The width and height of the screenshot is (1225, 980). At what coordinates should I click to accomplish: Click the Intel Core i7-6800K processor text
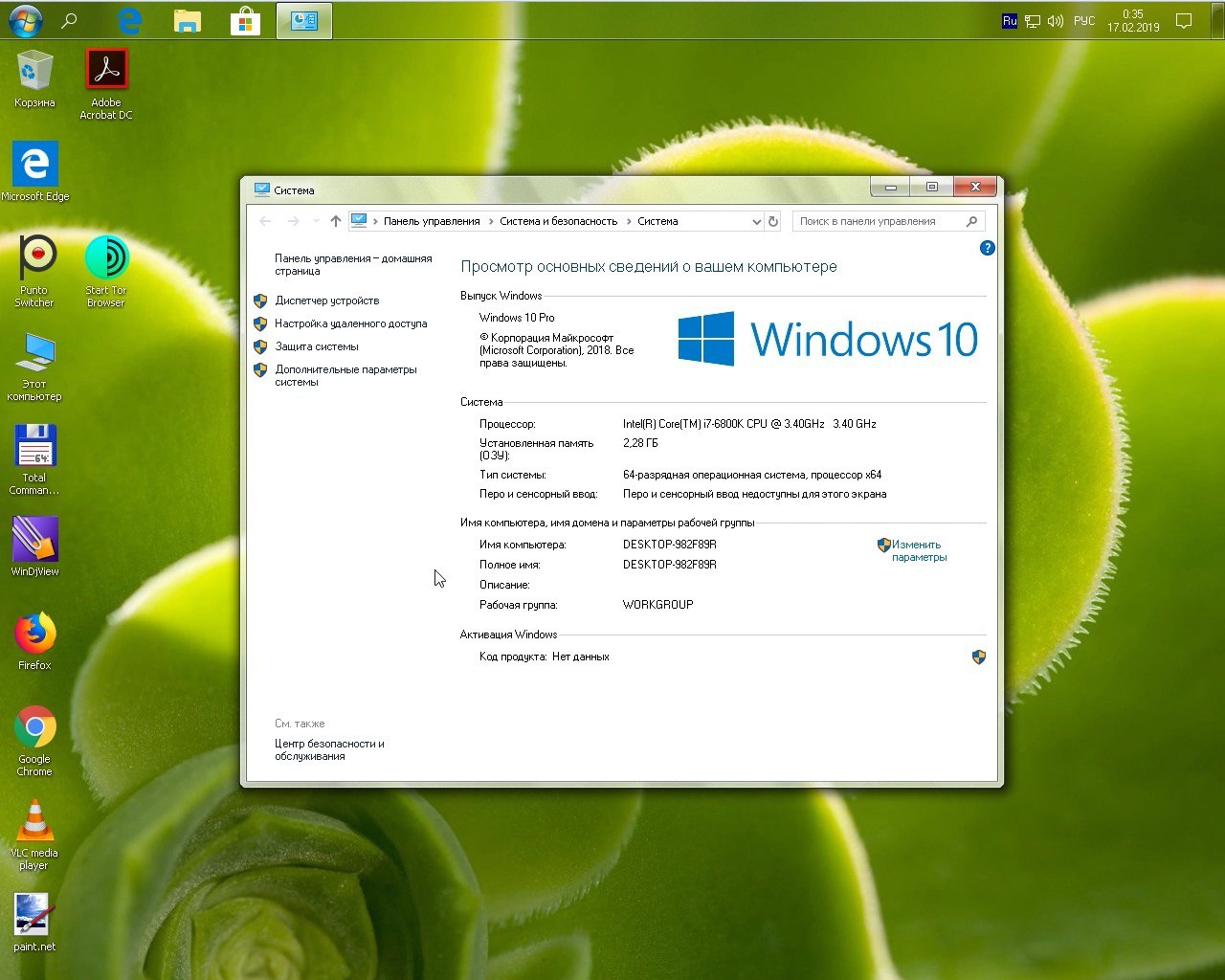click(x=749, y=424)
